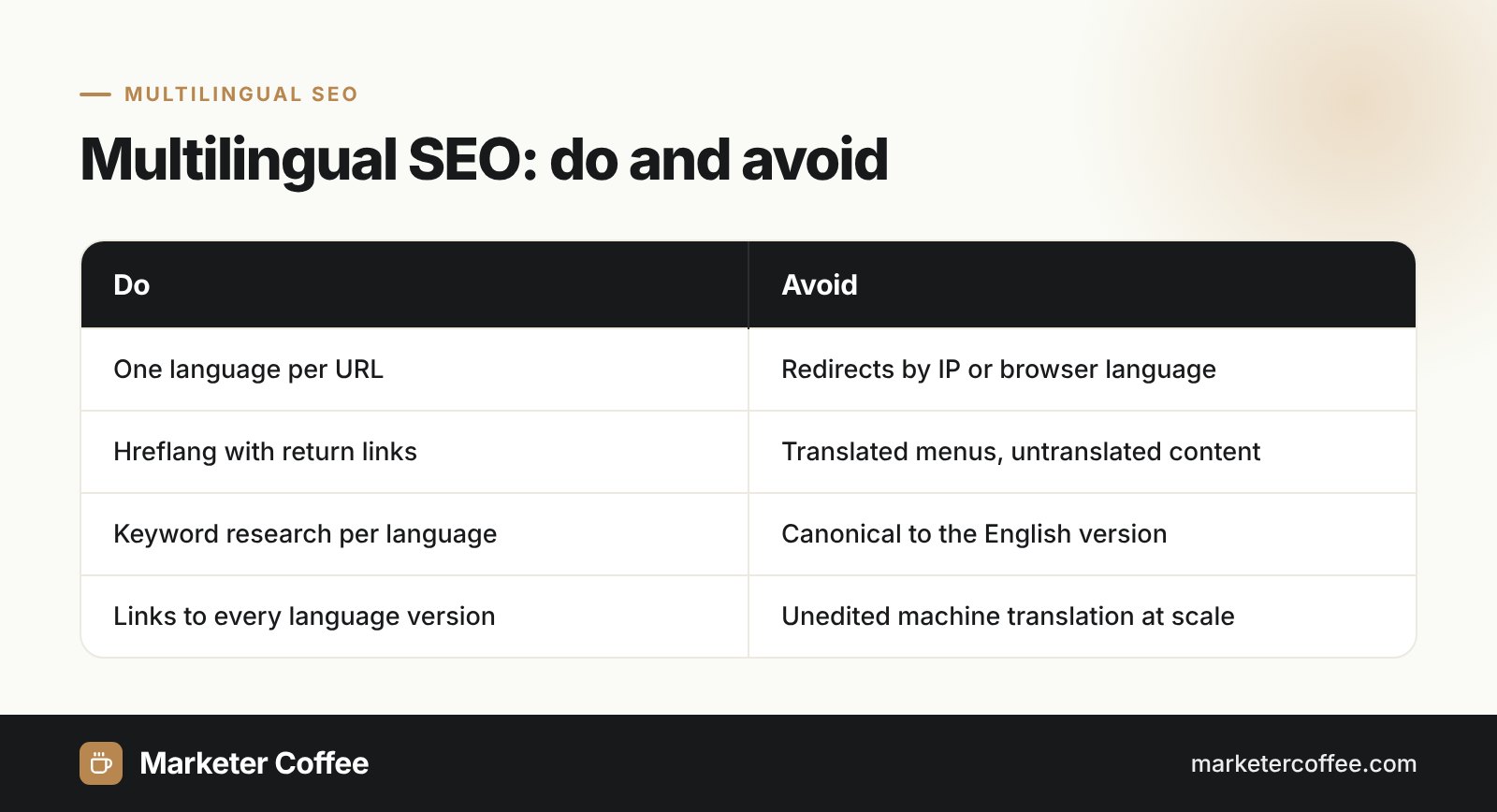Select 'Keyword research per language' cell
Screen dimensions: 1497x812
tap(414, 534)
